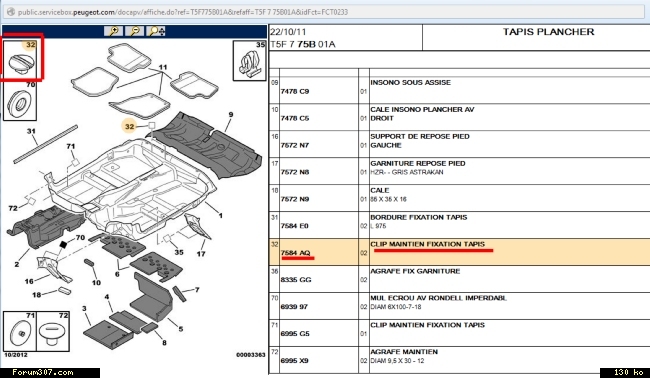
Task: Click the zoom out magnifier icon
Action: pyautogui.click(x=134, y=31)
